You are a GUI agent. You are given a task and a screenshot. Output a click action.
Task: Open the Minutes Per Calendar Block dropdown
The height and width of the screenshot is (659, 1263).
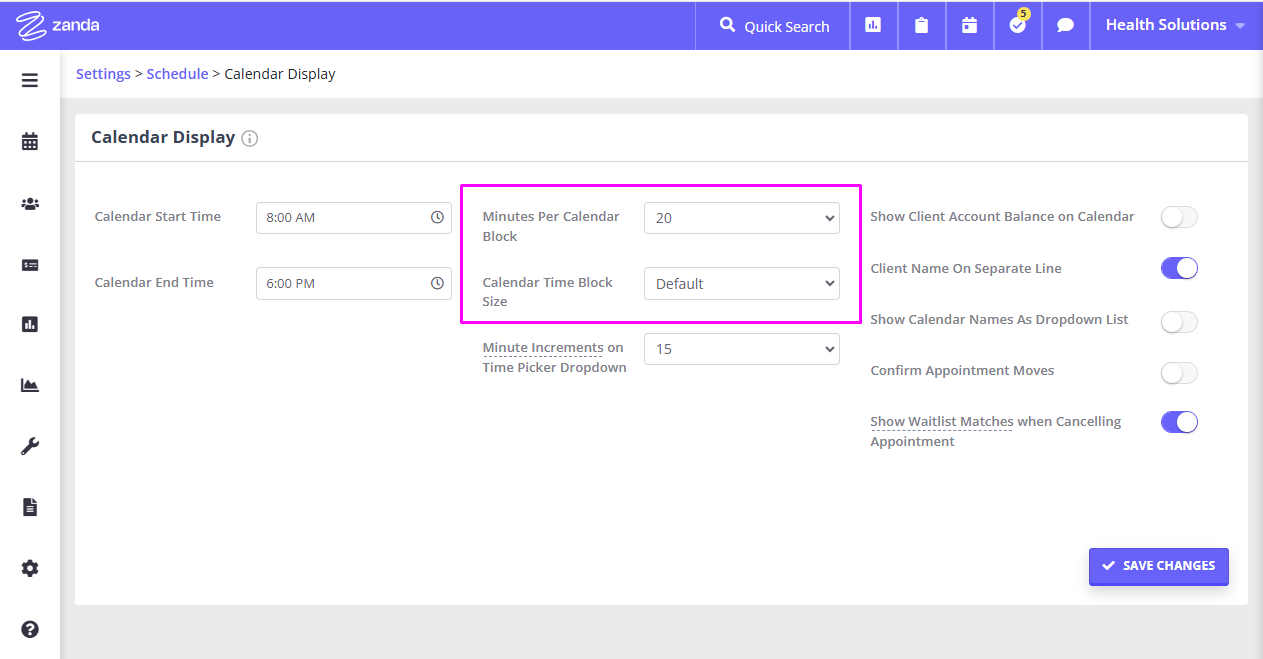pos(741,217)
